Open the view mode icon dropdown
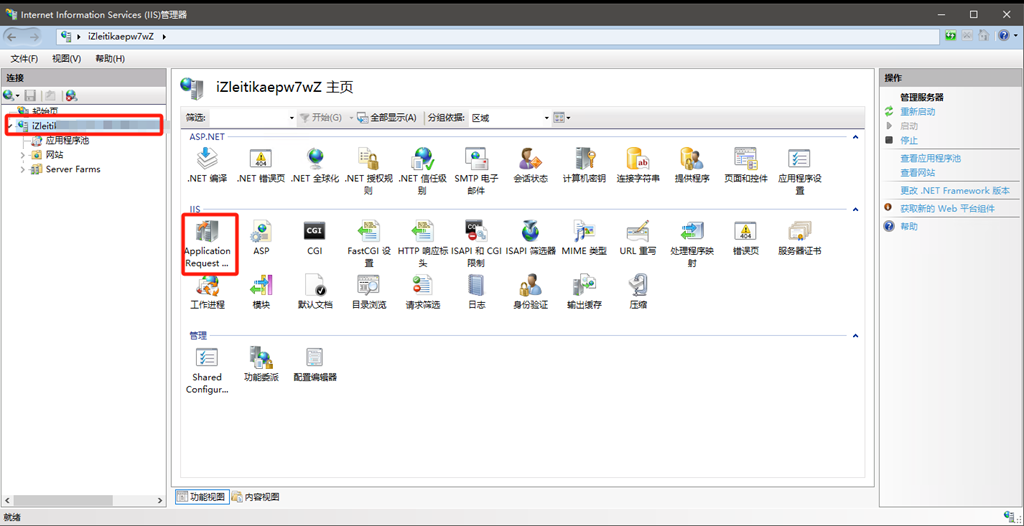Screen dimensions: 1024x526 [562, 118]
